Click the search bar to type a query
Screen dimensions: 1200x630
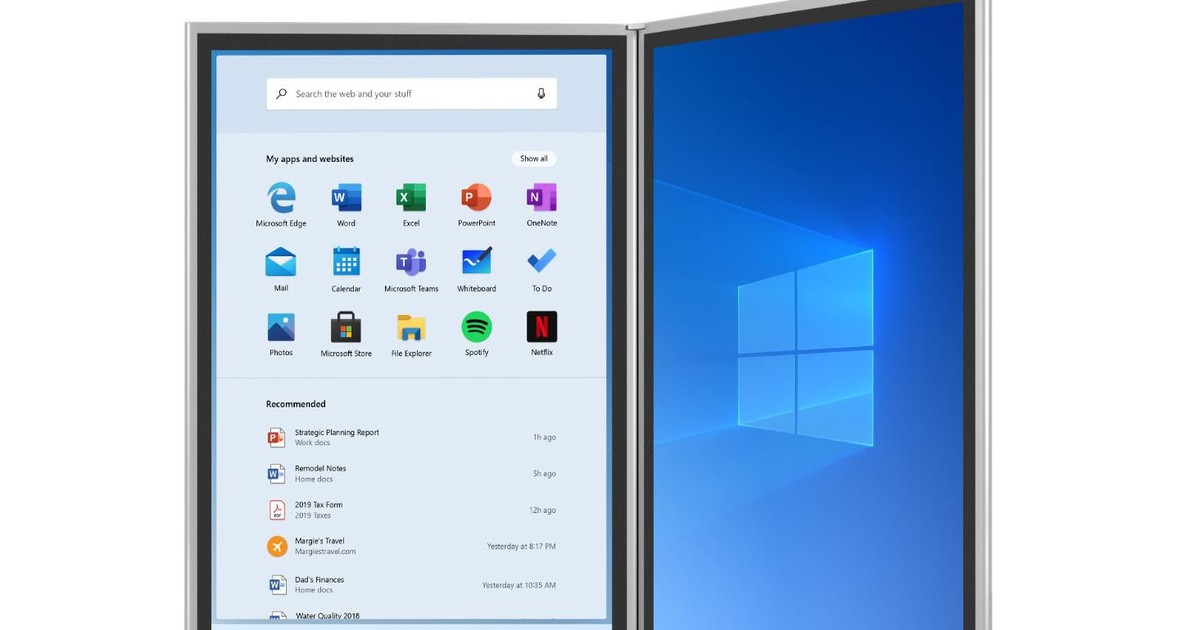point(400,93)
